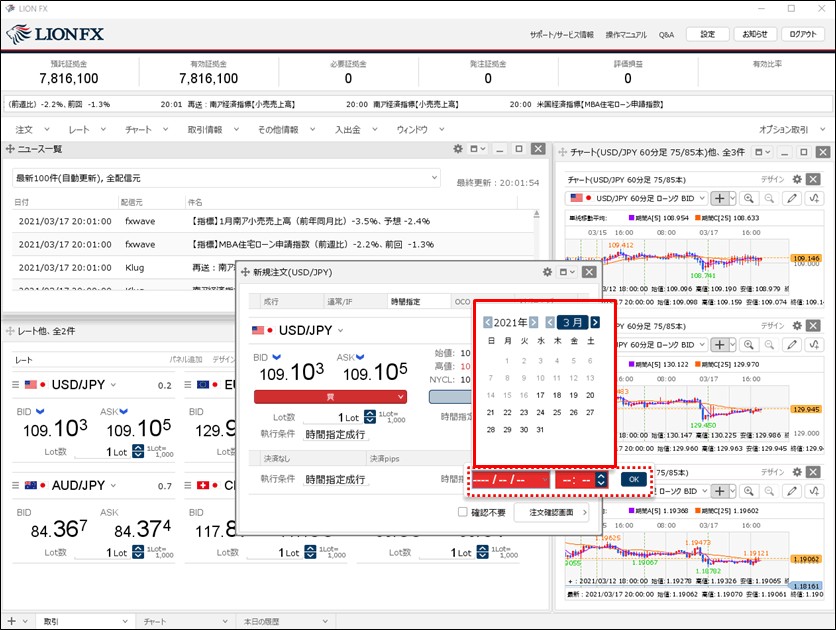Viewport: 836px width, 630px height.
Task: Open 操作マニュアル link
Action: (x=626, y=35)
